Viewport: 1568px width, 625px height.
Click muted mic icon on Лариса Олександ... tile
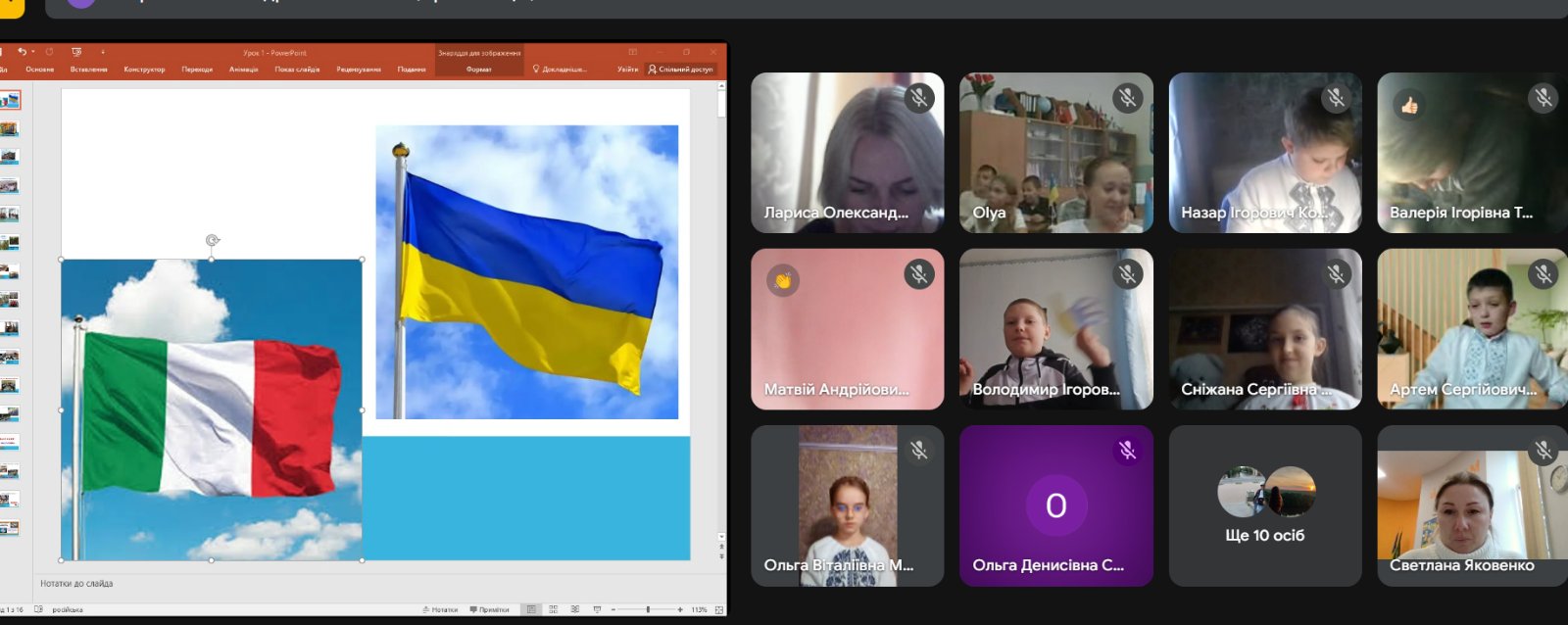(918, 98)
